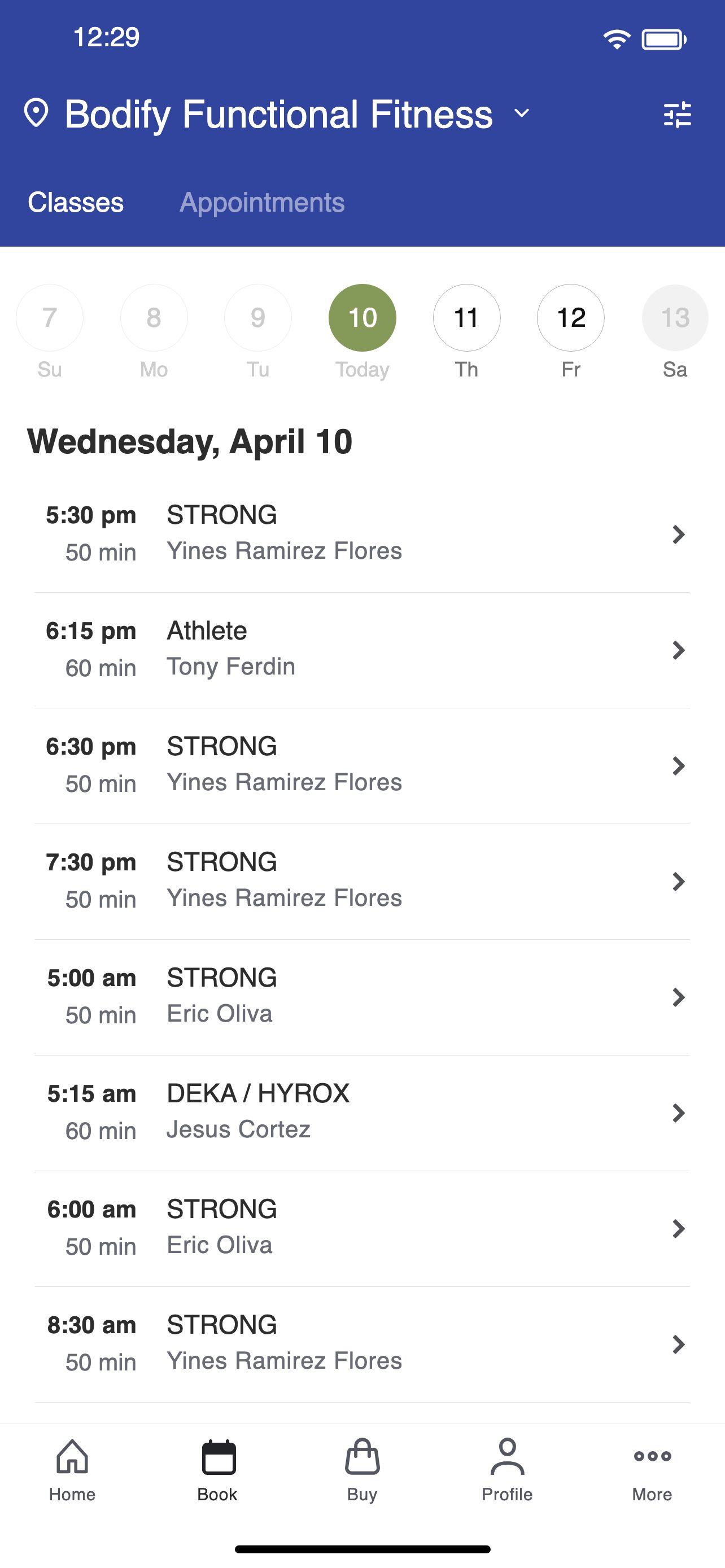Image resolution: width=725 pixels, height=1568 pixels.
Task: Select Friday the 12th date
Action: click(x=570, y=318)
